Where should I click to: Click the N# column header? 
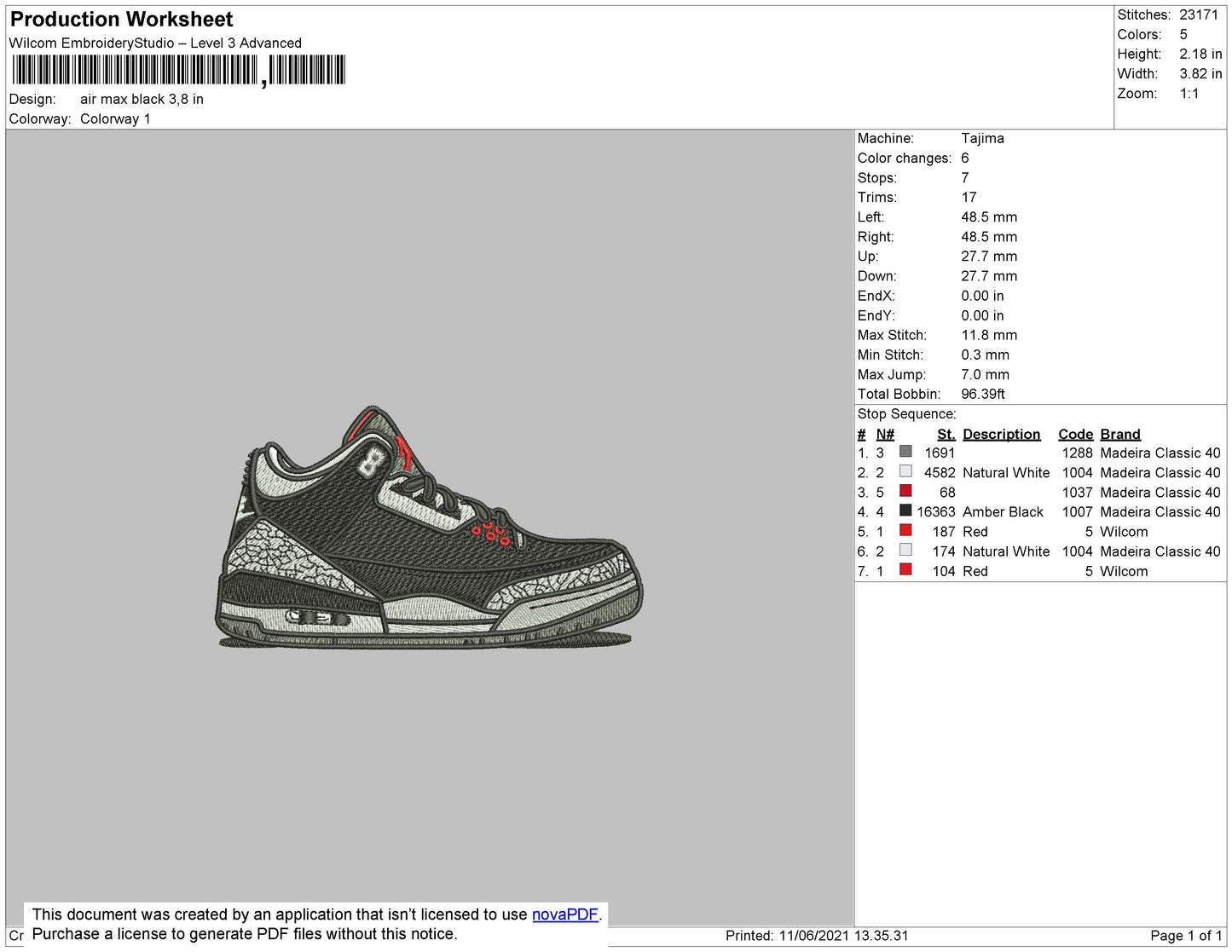tap(884, 434)
